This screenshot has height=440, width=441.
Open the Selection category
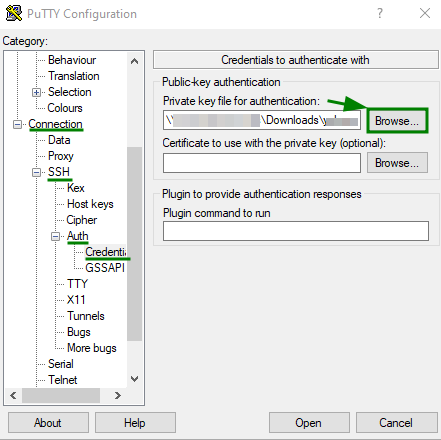(x=69, y=92)
